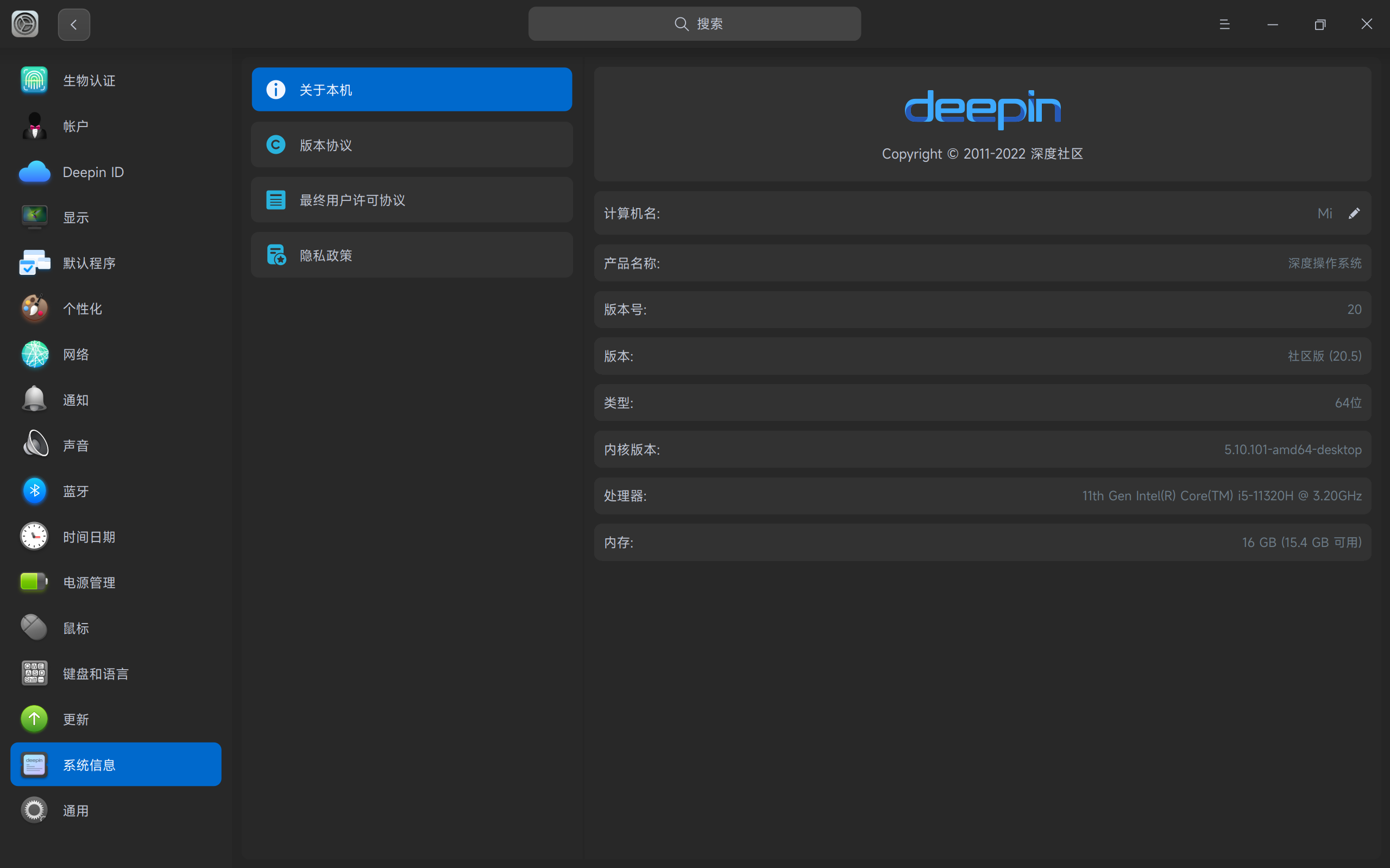1390x868 pixels.
Task: Open the 个性化 (personalization) settings
Action: (x=82, y=309)
